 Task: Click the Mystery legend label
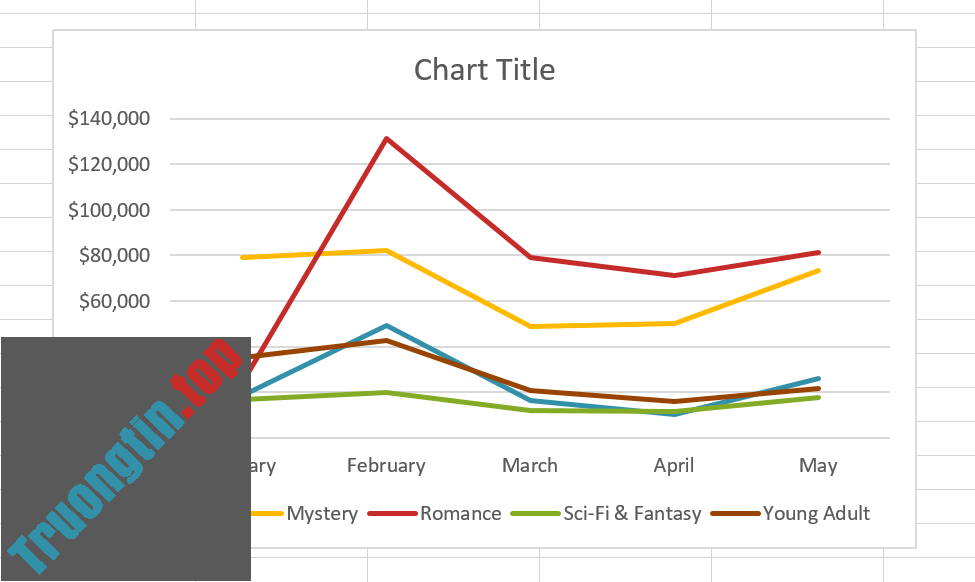(322, 513)
